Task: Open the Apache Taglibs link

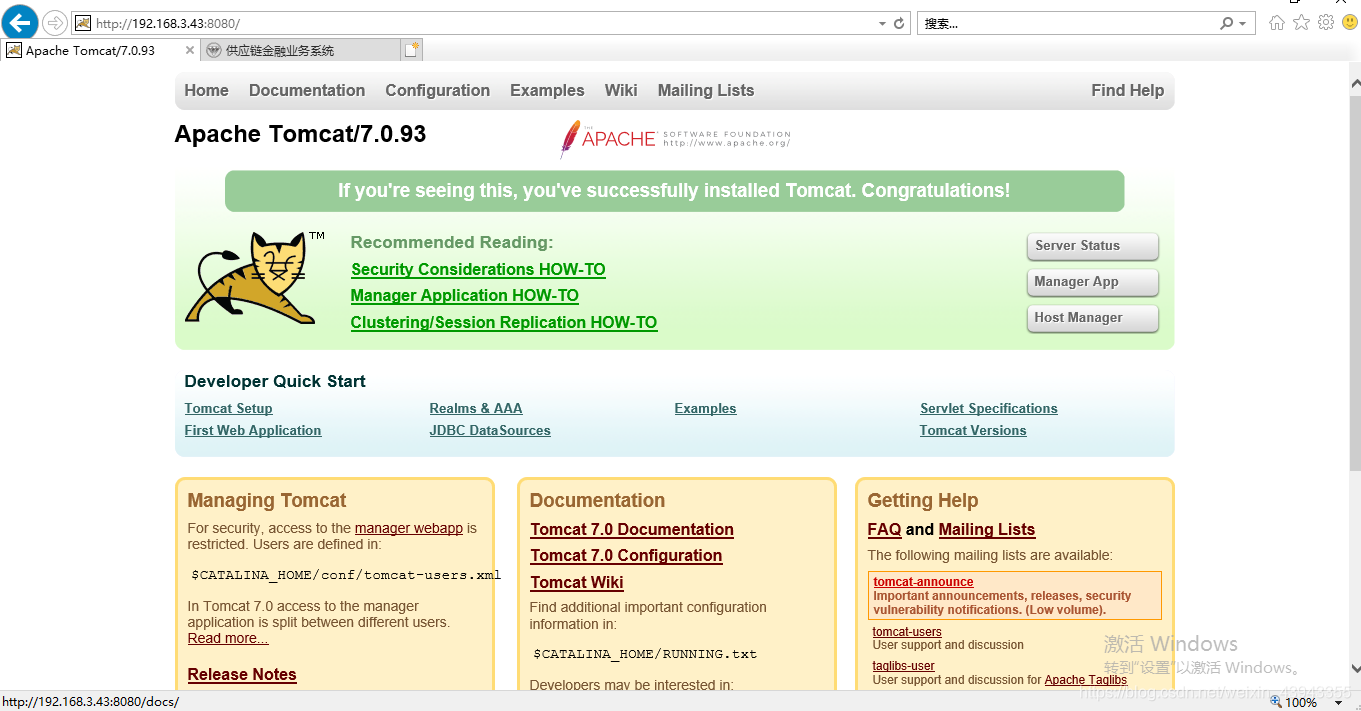Action: [1086, 680]
